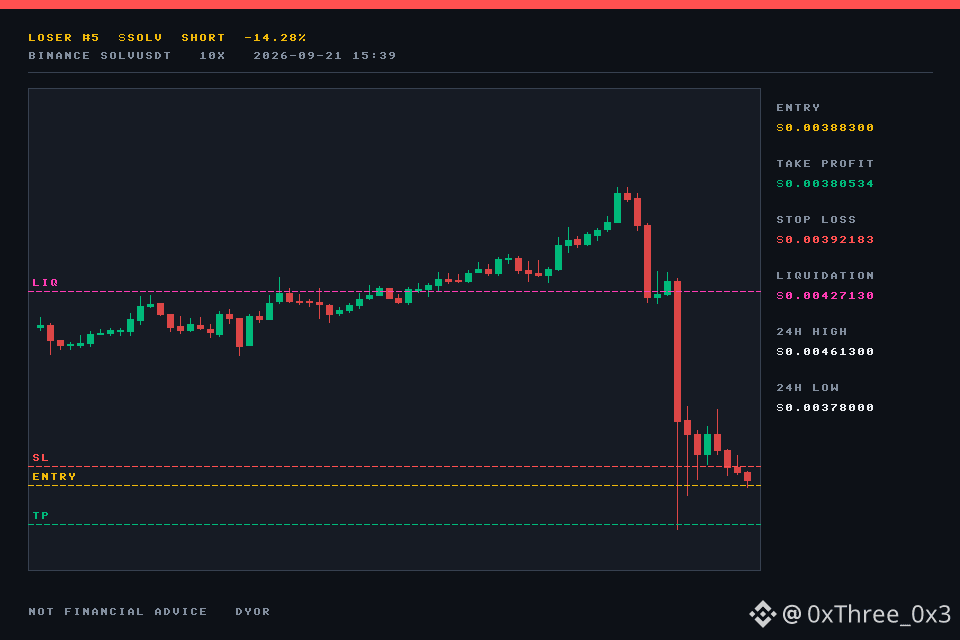Click the 24H LOW value $0.00378000
The height and width of the screenshot is (640, 960).
(825, 408)
